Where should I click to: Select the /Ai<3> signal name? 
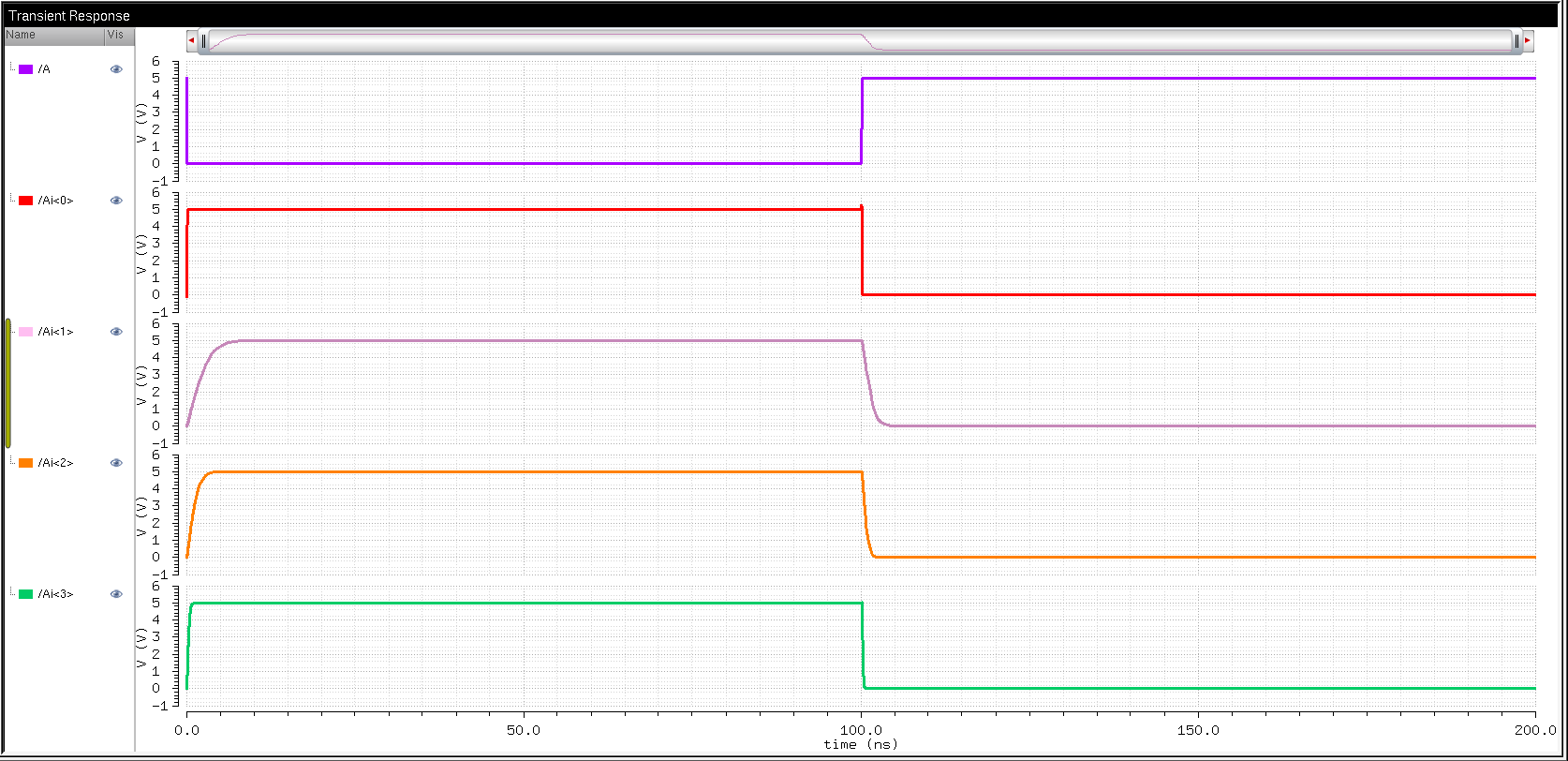point(55,594)
